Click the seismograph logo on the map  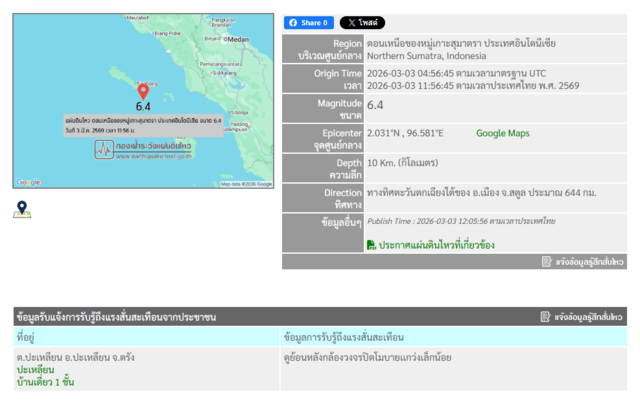pos(104,149)
